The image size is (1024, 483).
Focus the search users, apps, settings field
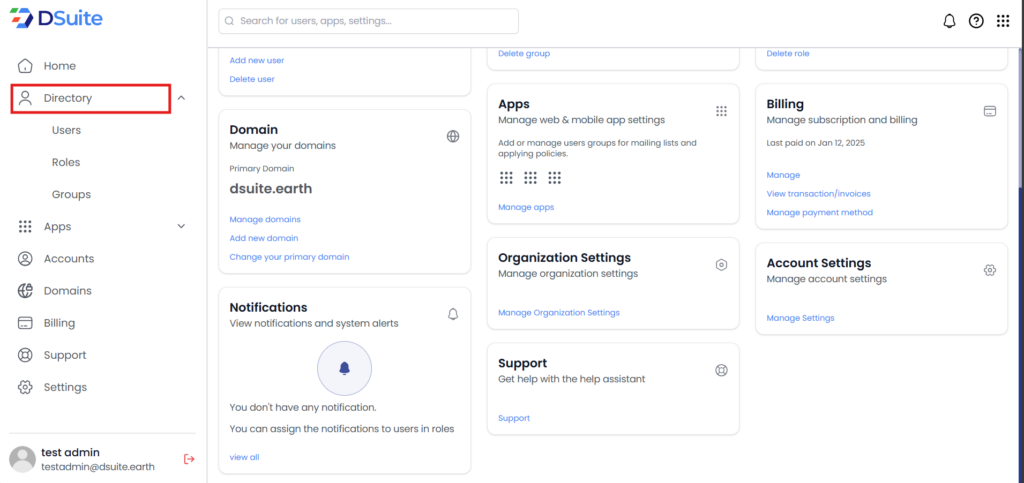pyautogui.click(x=370, y=21)
